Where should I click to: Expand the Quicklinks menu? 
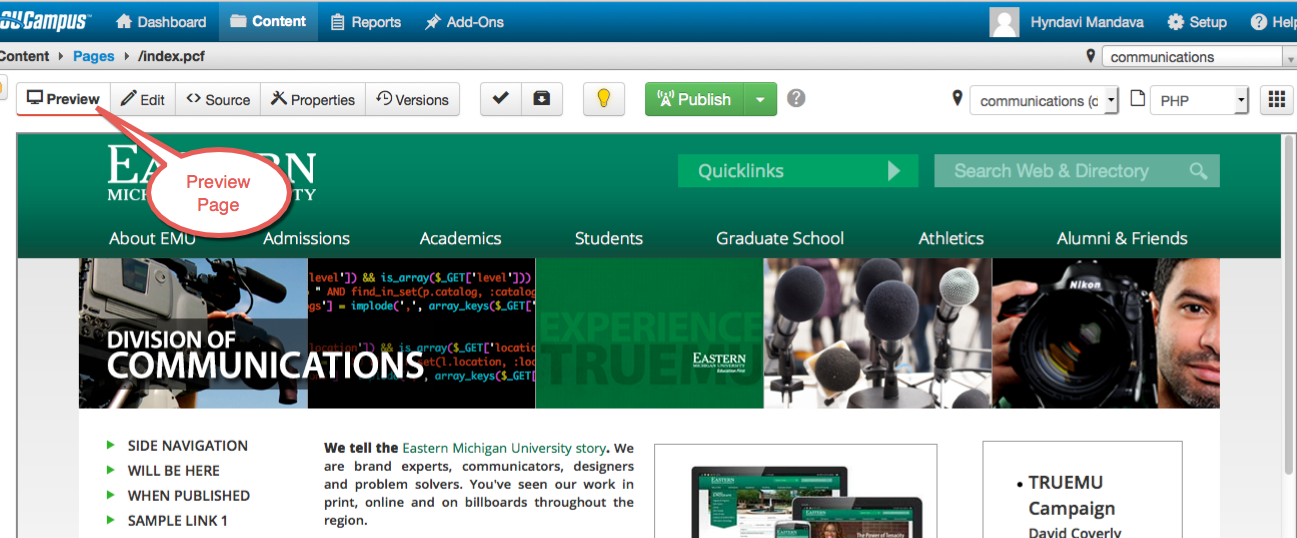tap(797, 171)
